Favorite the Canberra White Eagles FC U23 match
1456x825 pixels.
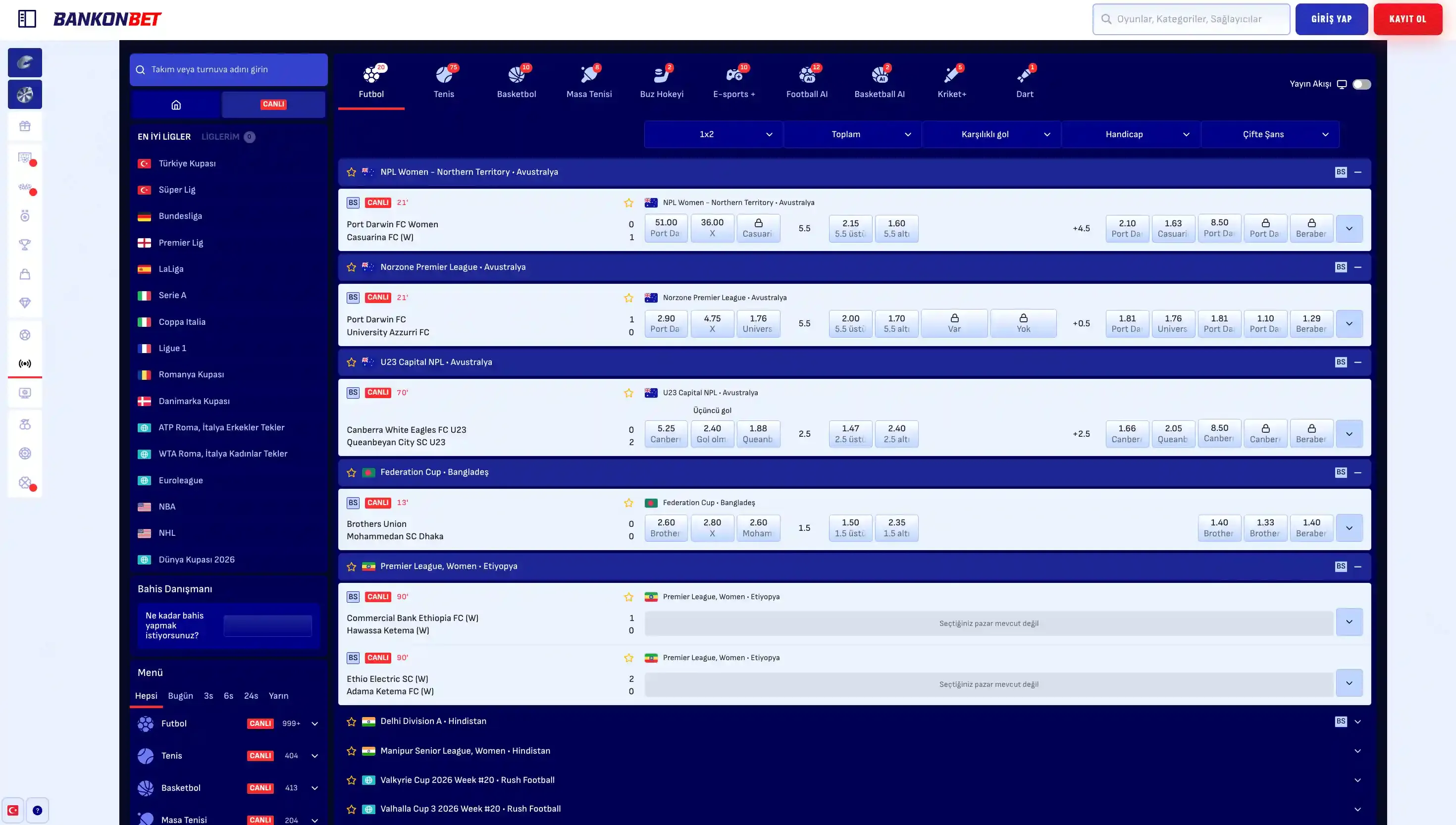[x=628, y=393]
